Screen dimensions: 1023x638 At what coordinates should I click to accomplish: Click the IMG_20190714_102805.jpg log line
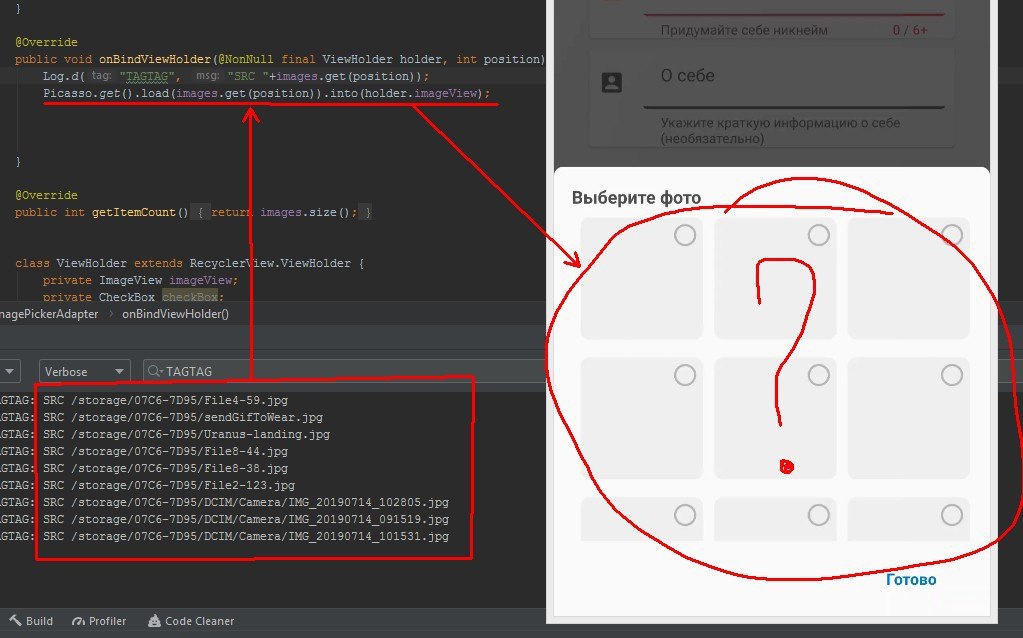(224, 502)
